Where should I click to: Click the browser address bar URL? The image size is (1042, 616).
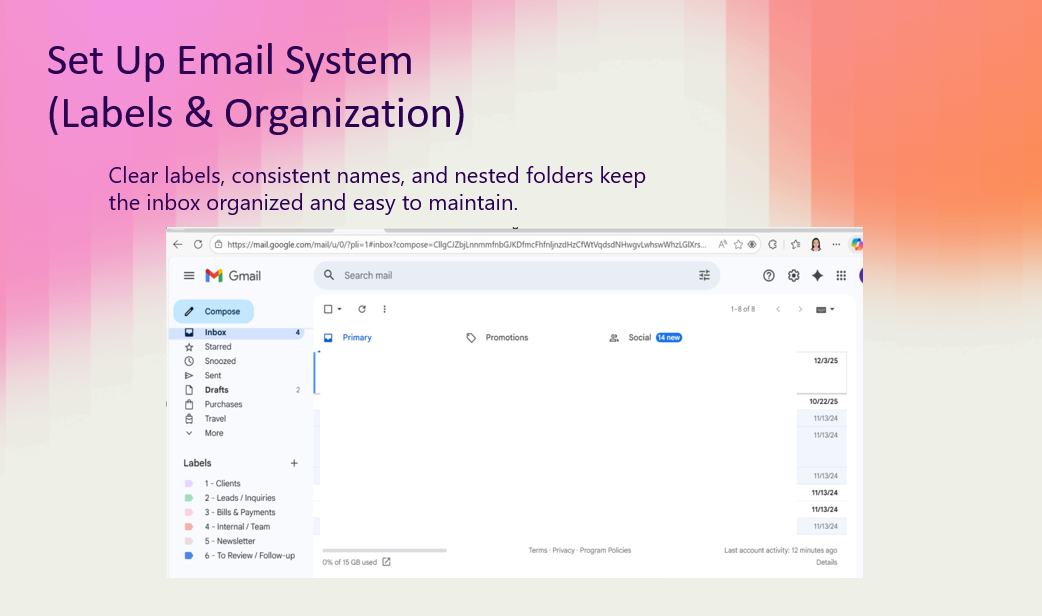pyautogui.click(x=467, y=245)
